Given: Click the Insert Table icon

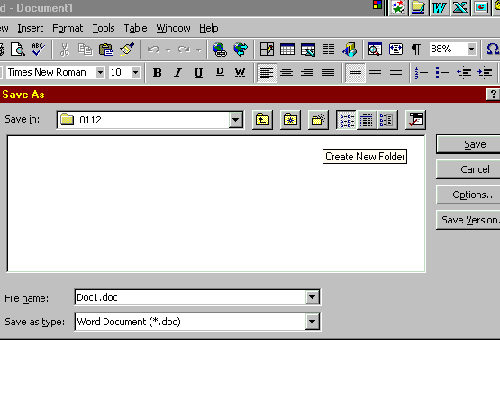Looking at the screenshot, I should [287, 49].
